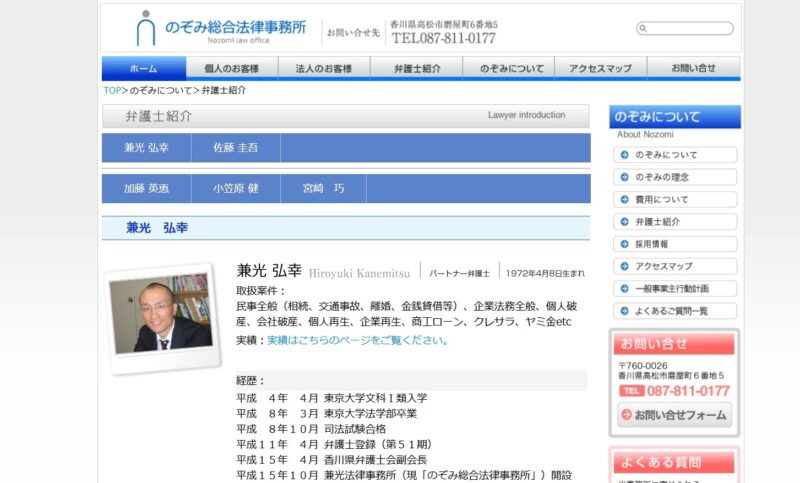Click the のぞみについて breadcrumb item

[x=161, y=90]
